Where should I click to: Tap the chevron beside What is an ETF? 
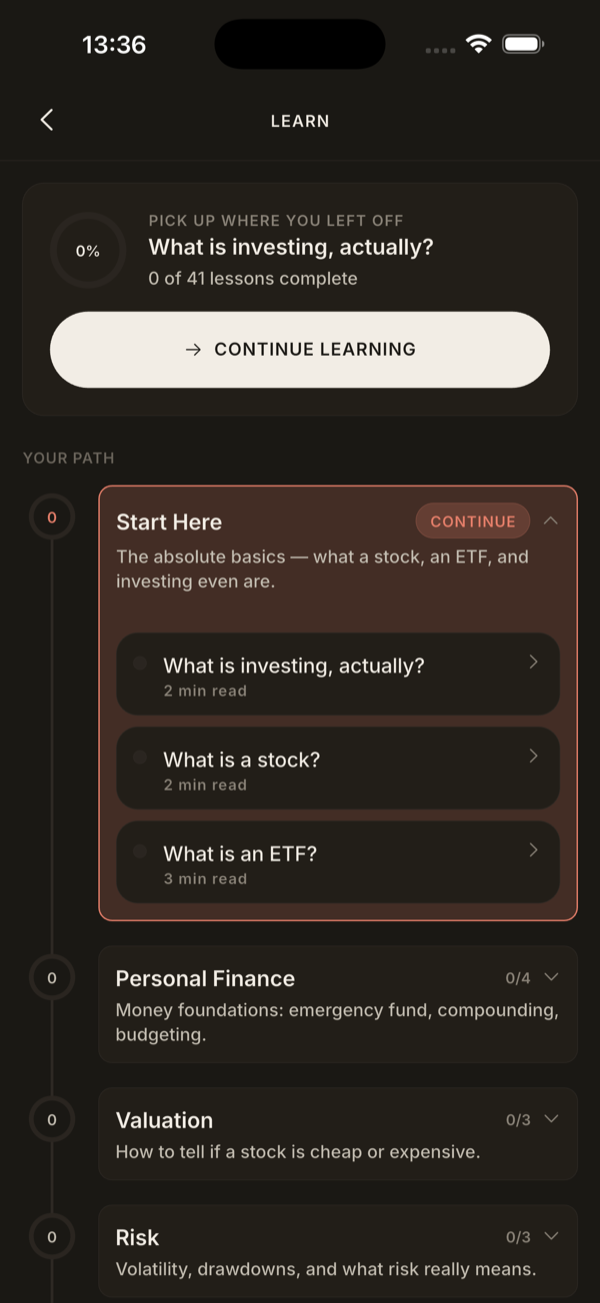tap(533, 850)
